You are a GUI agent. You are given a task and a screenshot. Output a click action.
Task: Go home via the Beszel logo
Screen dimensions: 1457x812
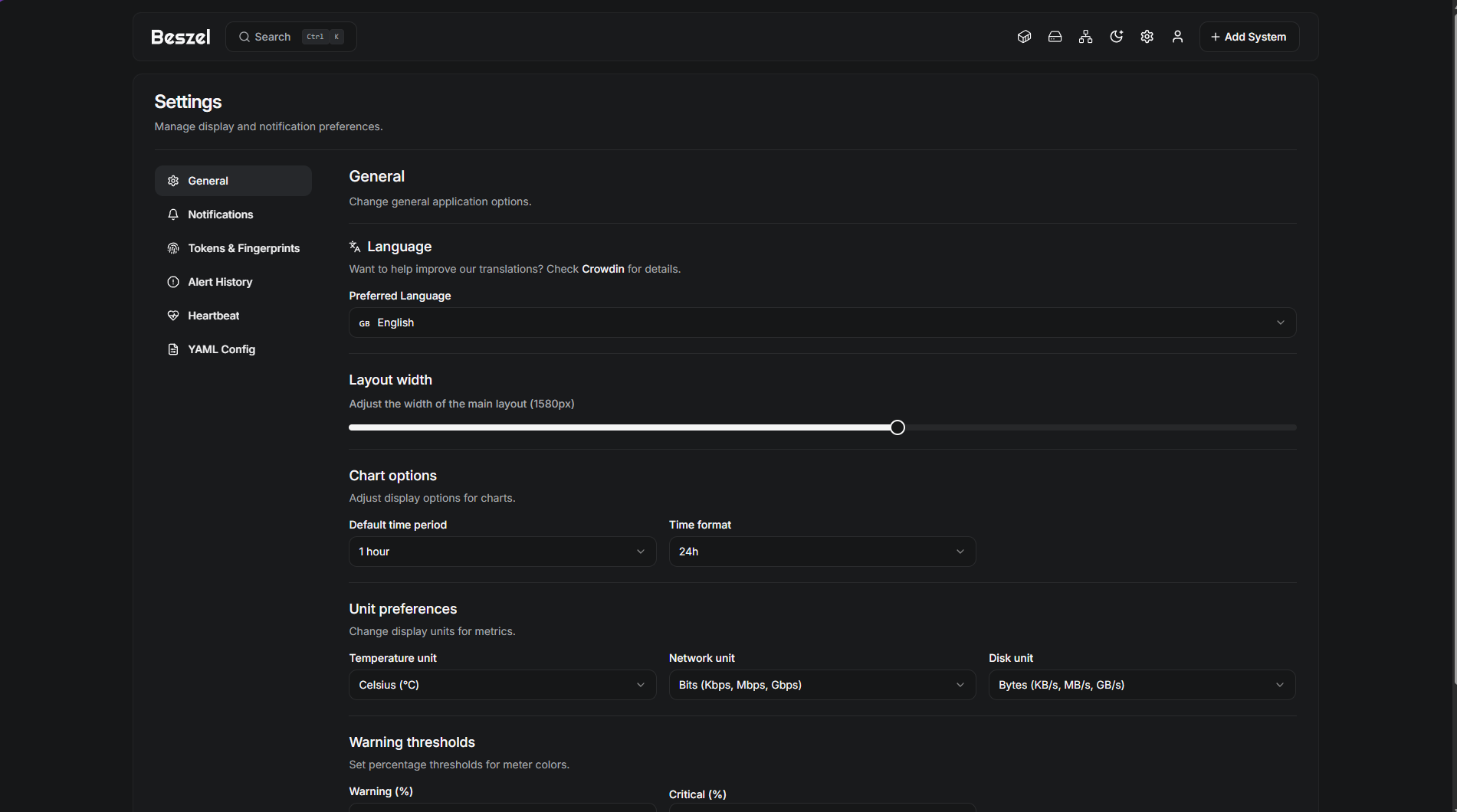181,37
